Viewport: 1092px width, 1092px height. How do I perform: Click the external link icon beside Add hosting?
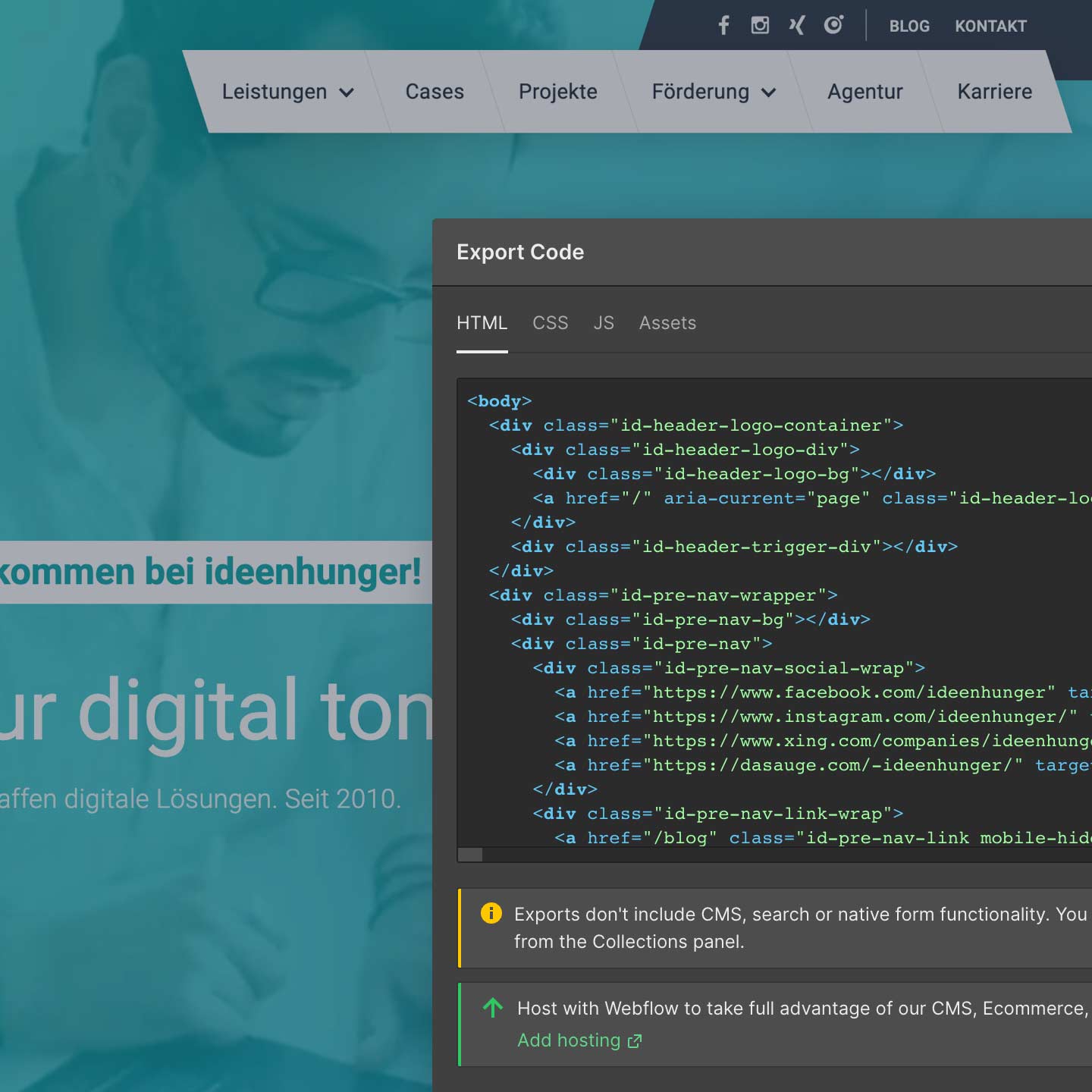click(x=635, y=1041)
